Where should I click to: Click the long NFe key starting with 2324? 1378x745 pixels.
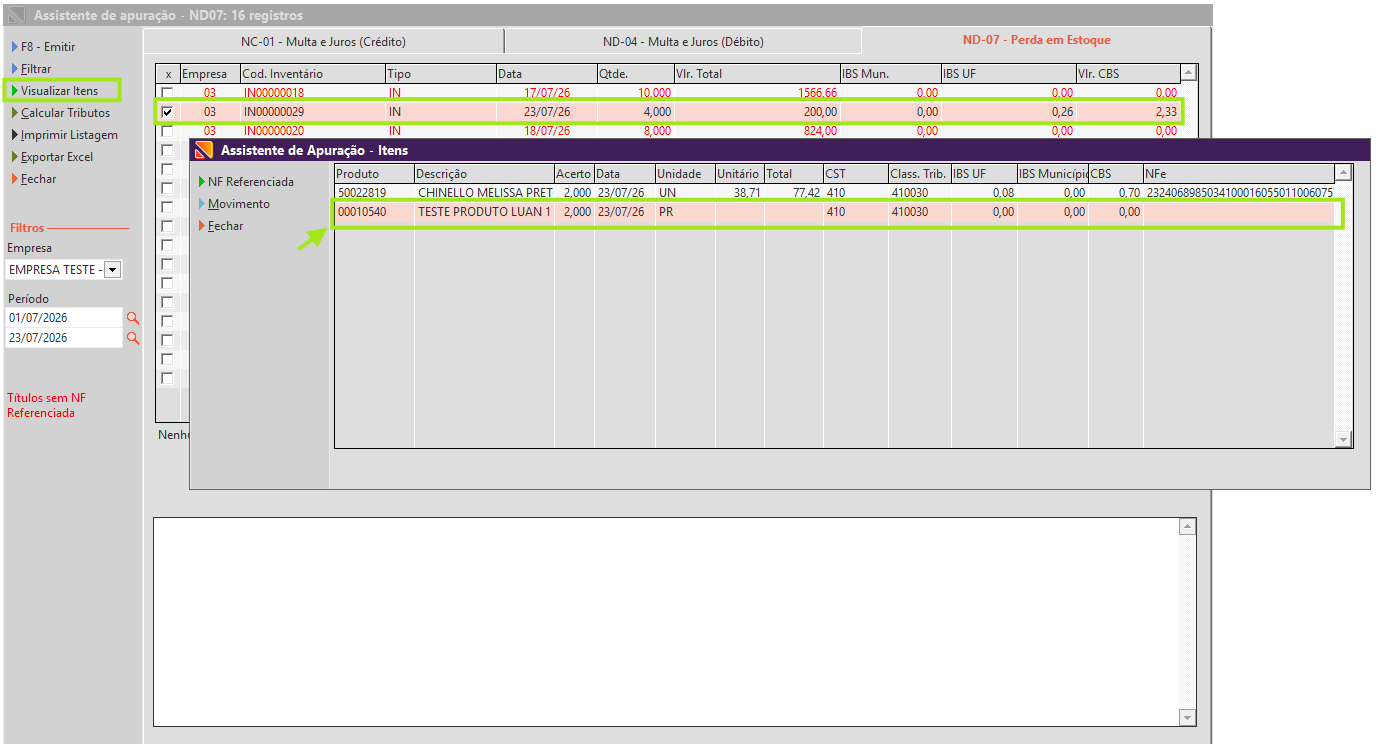(1239, 193)
